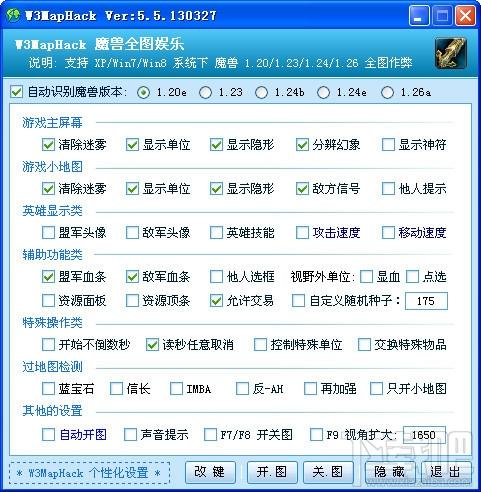The width and height of the screenshot is (481, 492).
Task: Close the W3MapHack window
Action: [x=465, y=16]
